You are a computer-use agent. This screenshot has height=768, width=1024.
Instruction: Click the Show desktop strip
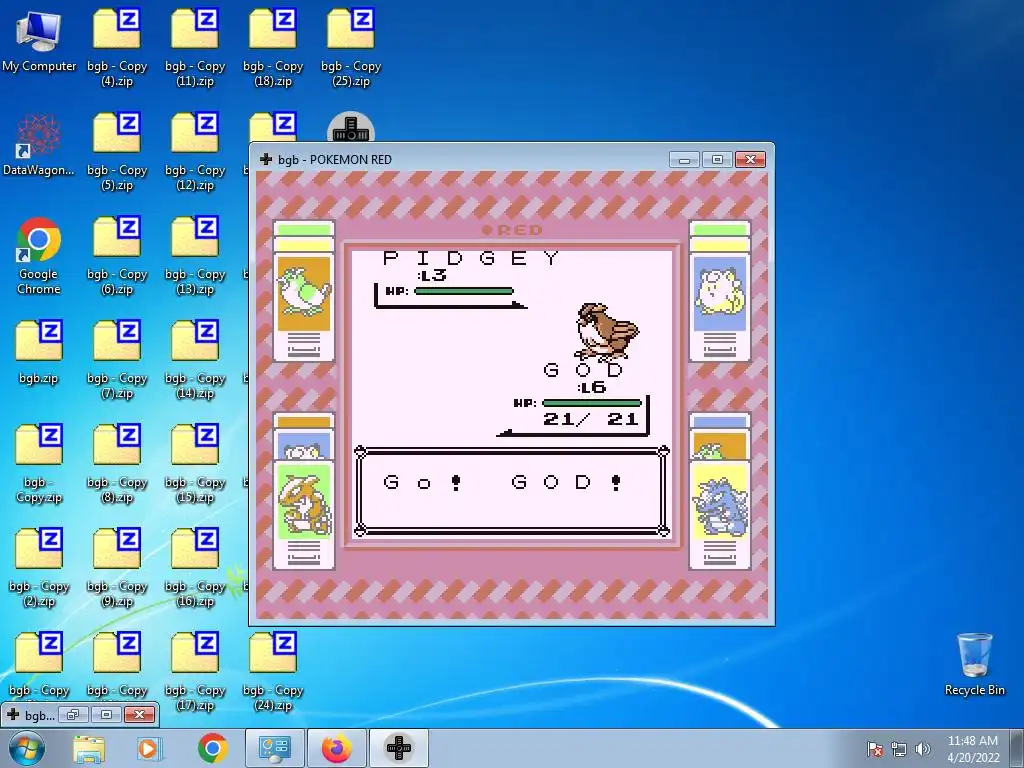click(x=1017, y=748)
